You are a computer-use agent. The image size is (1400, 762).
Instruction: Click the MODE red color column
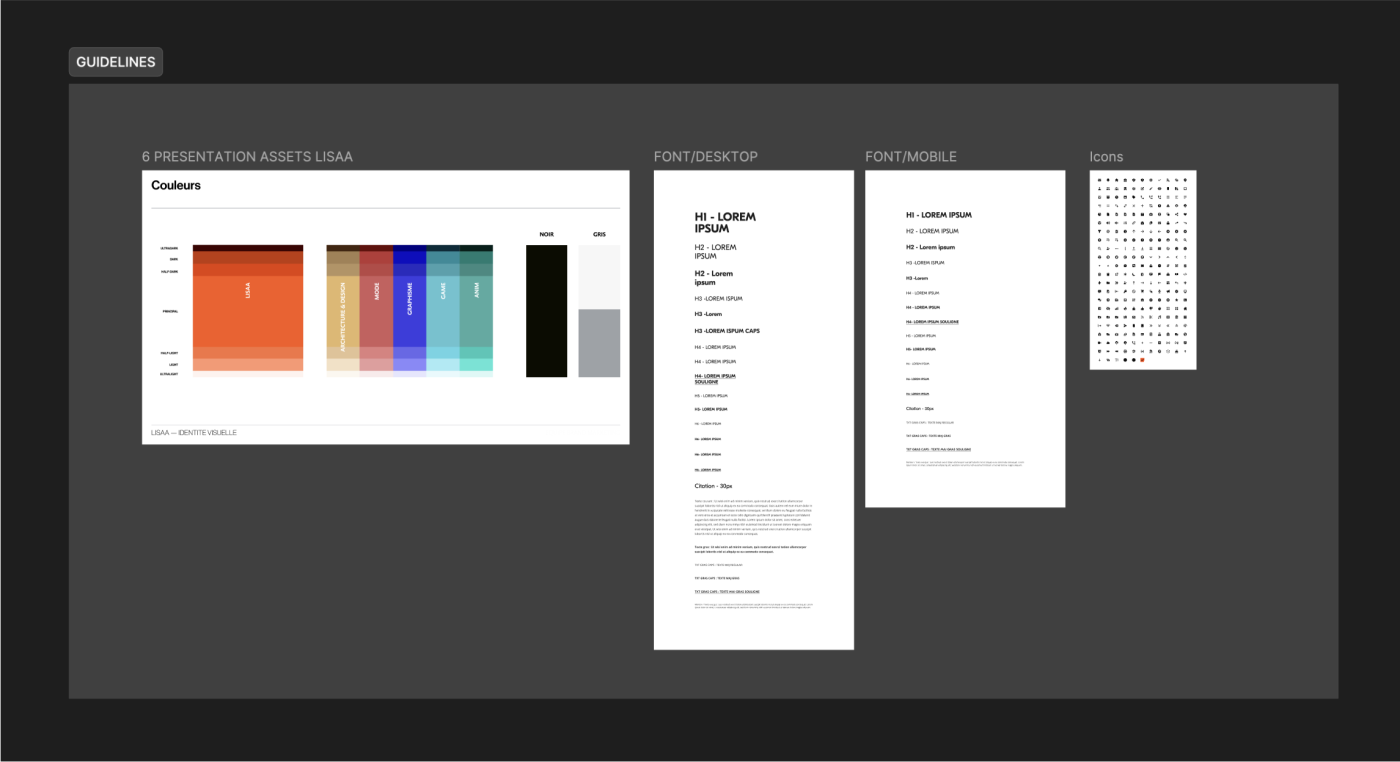tap(376, 310)
